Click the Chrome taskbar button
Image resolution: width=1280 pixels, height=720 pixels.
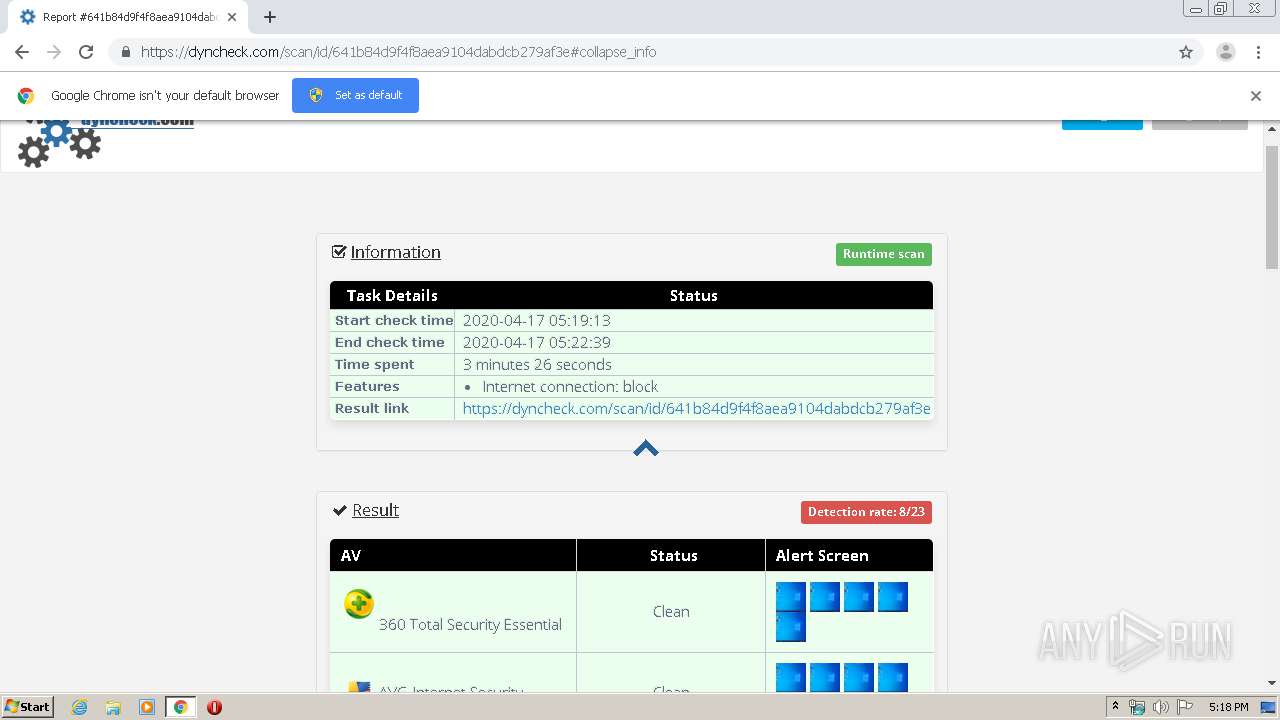(x=181, y=707)
